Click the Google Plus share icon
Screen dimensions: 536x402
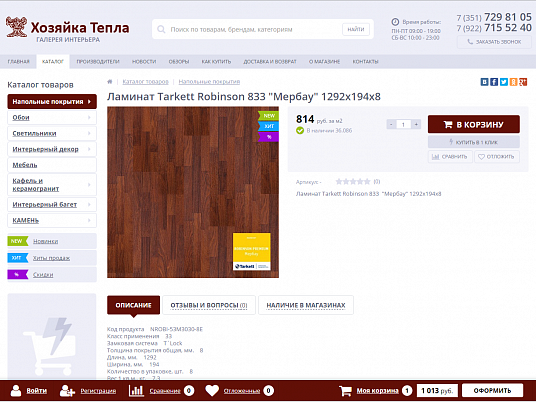coord(523,82)
